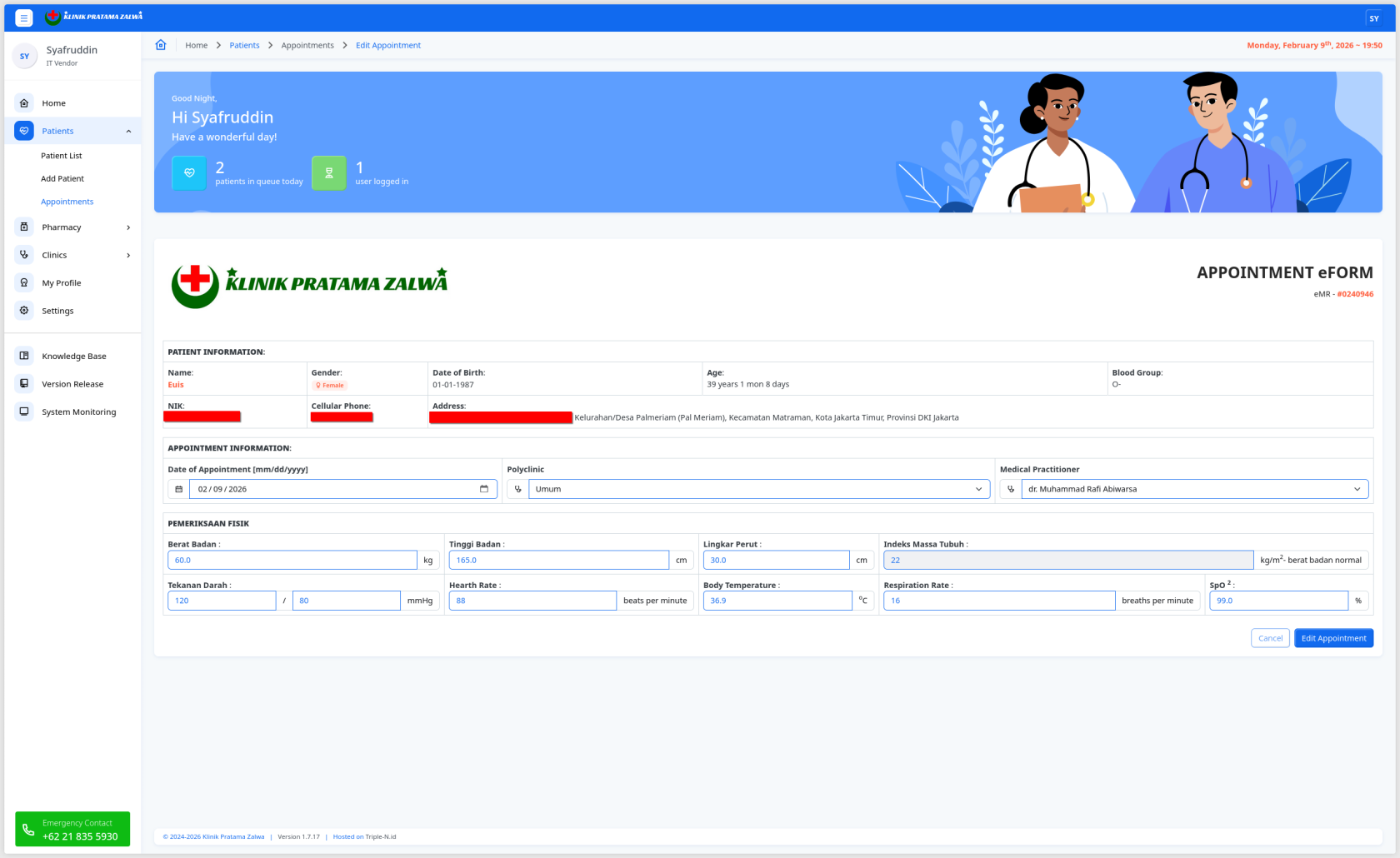The width and height of the screenshot is (1400, 858).
Task: Select Add Patient in sidebar submenu
Action: 62,178
